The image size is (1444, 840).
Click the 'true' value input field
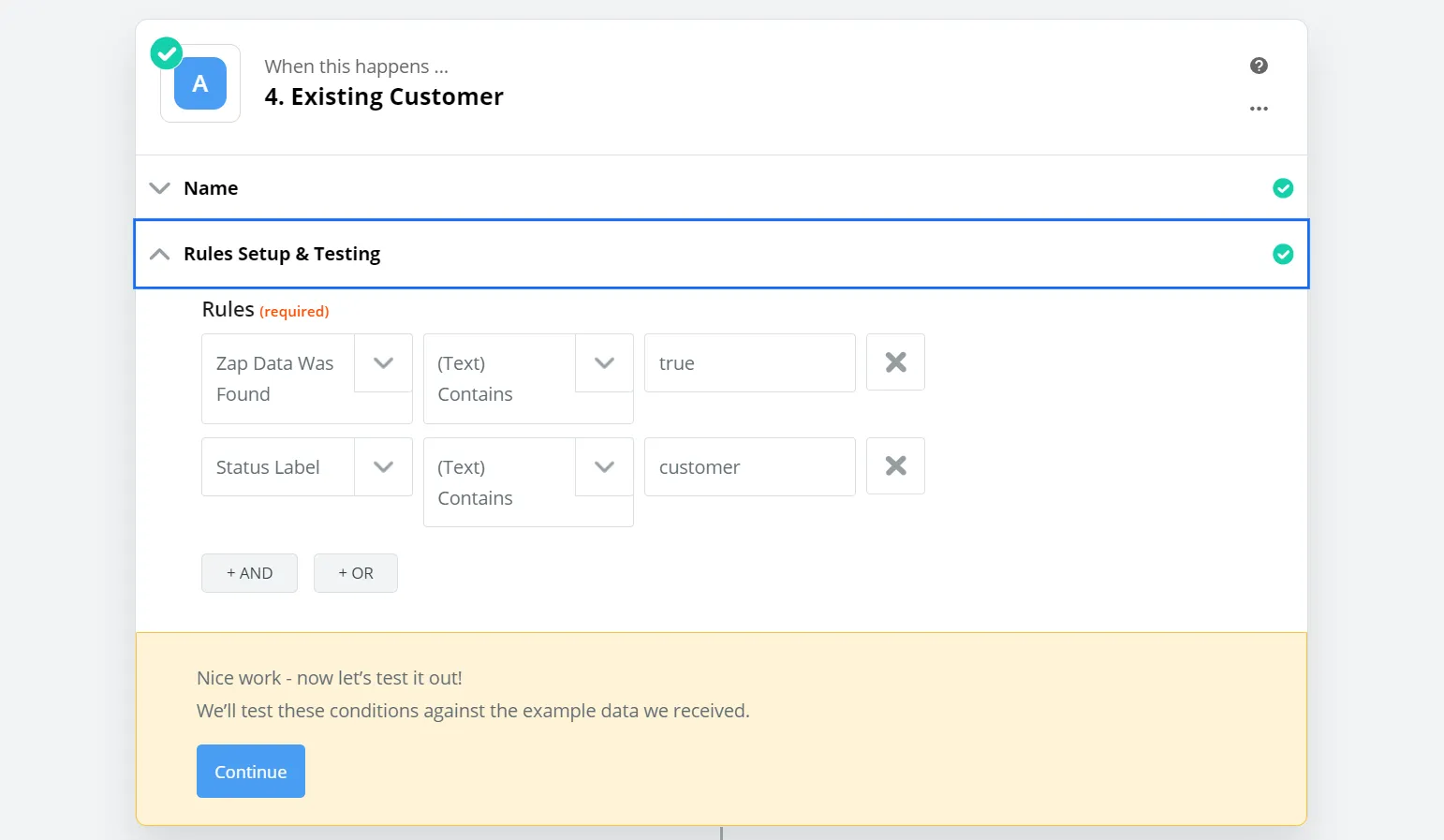(x=749, y=363)
